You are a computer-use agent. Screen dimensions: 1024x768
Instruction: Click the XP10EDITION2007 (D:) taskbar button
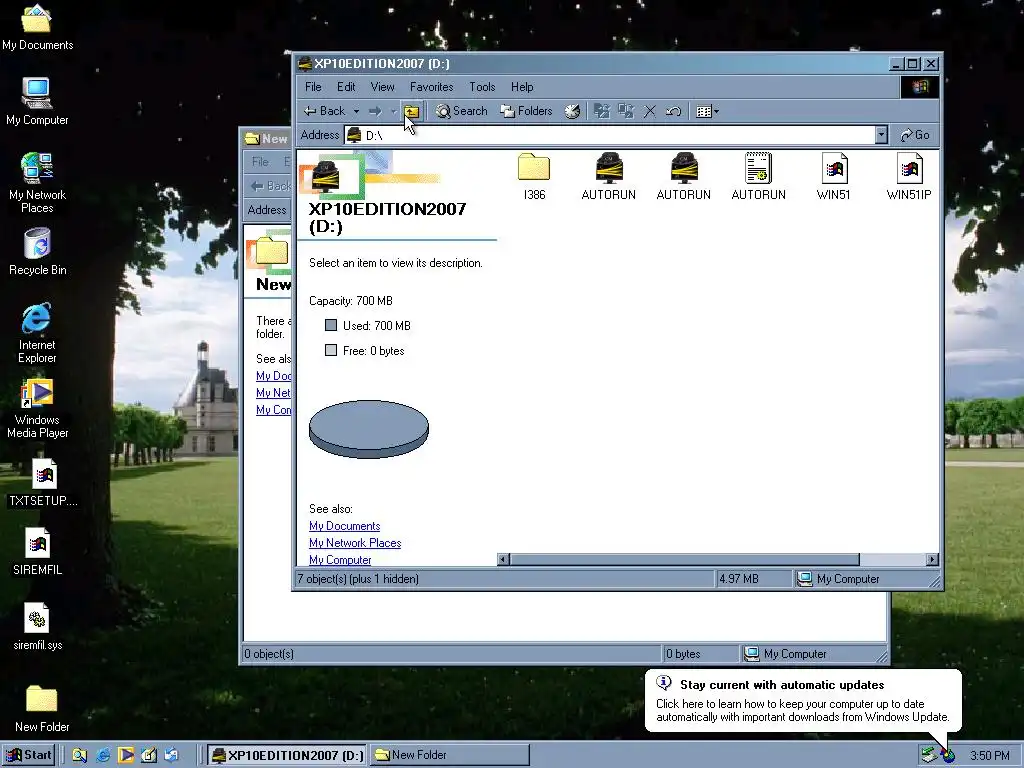287,755
